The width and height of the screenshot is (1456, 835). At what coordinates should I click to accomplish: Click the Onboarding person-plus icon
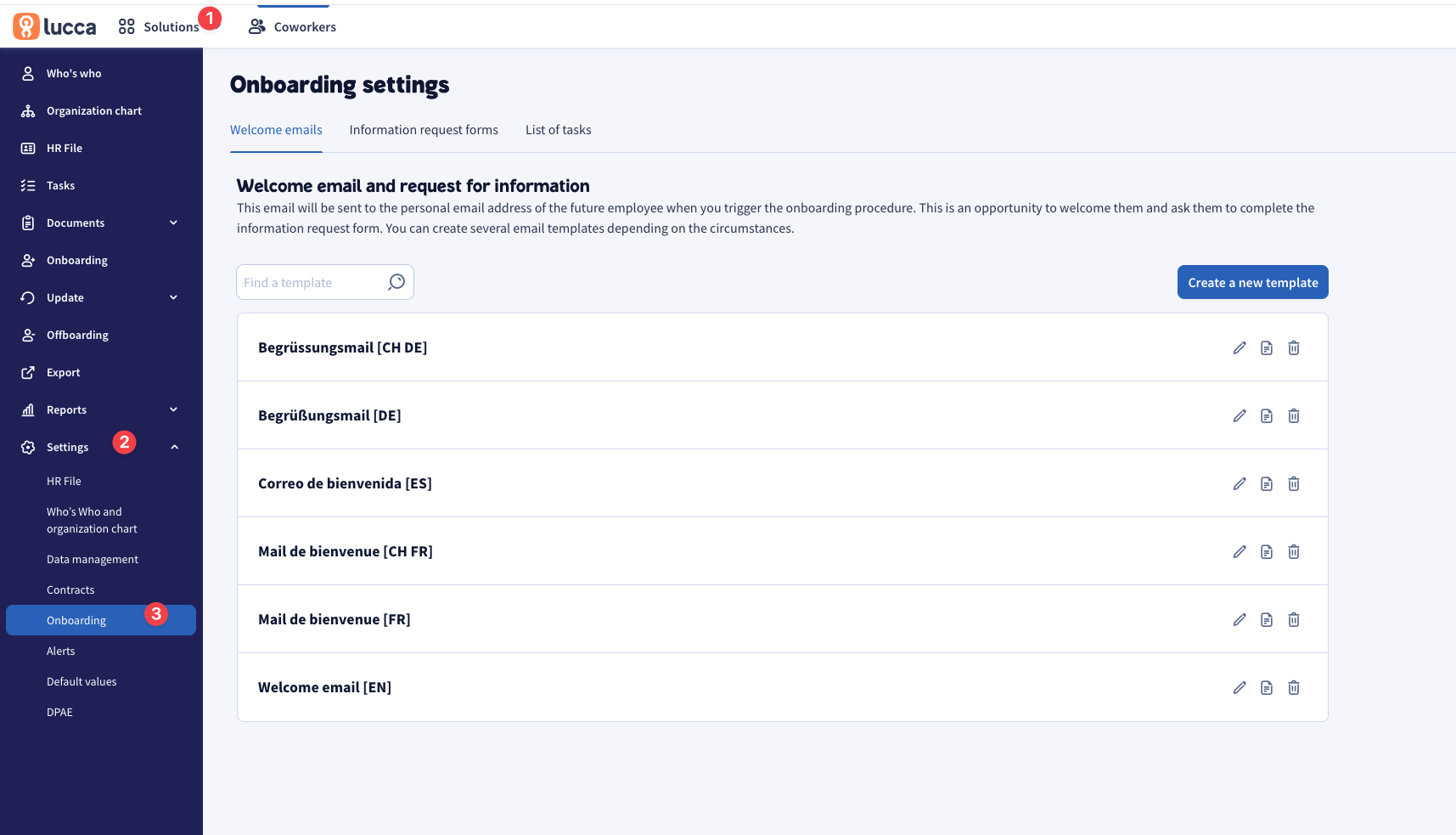pyautogui.click(x=28, y=260)
